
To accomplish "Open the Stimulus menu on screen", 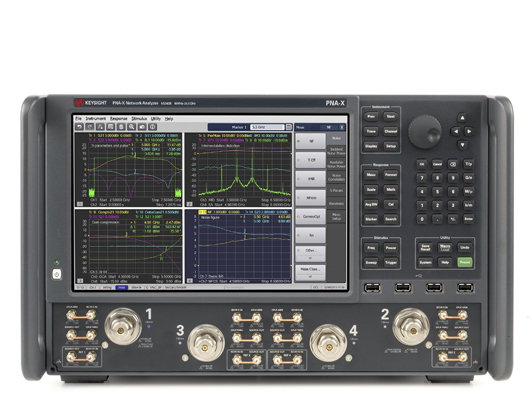I will pos(139,119).
